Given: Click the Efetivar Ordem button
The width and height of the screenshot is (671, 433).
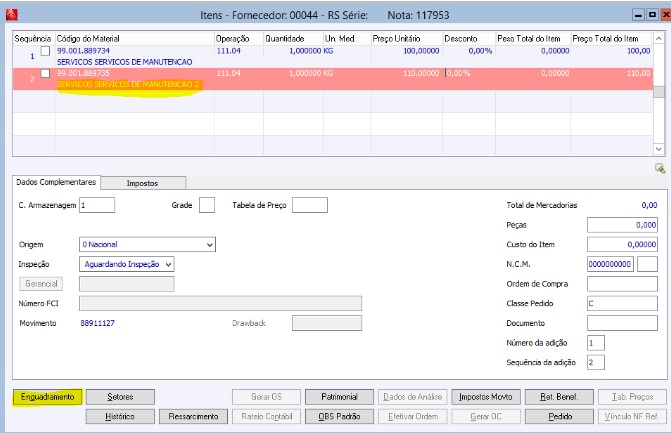Looking at the screenshot, I should [413, 416].
